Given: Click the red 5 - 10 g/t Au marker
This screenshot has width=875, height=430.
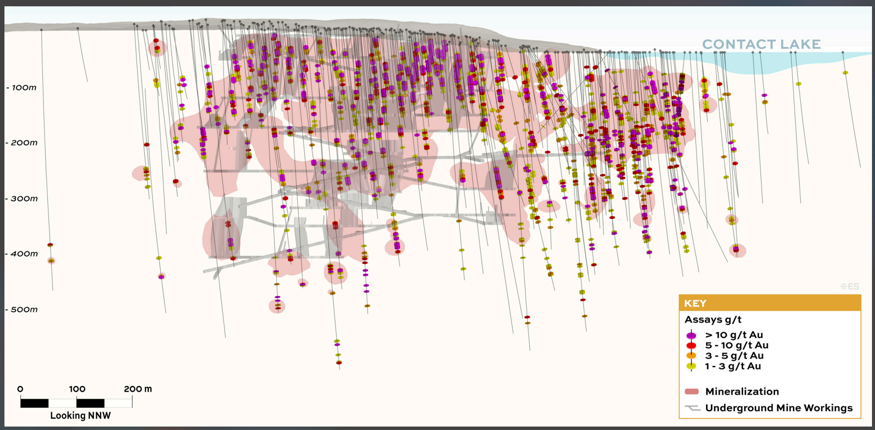Looking at the screenshot, I should (692, 345).
